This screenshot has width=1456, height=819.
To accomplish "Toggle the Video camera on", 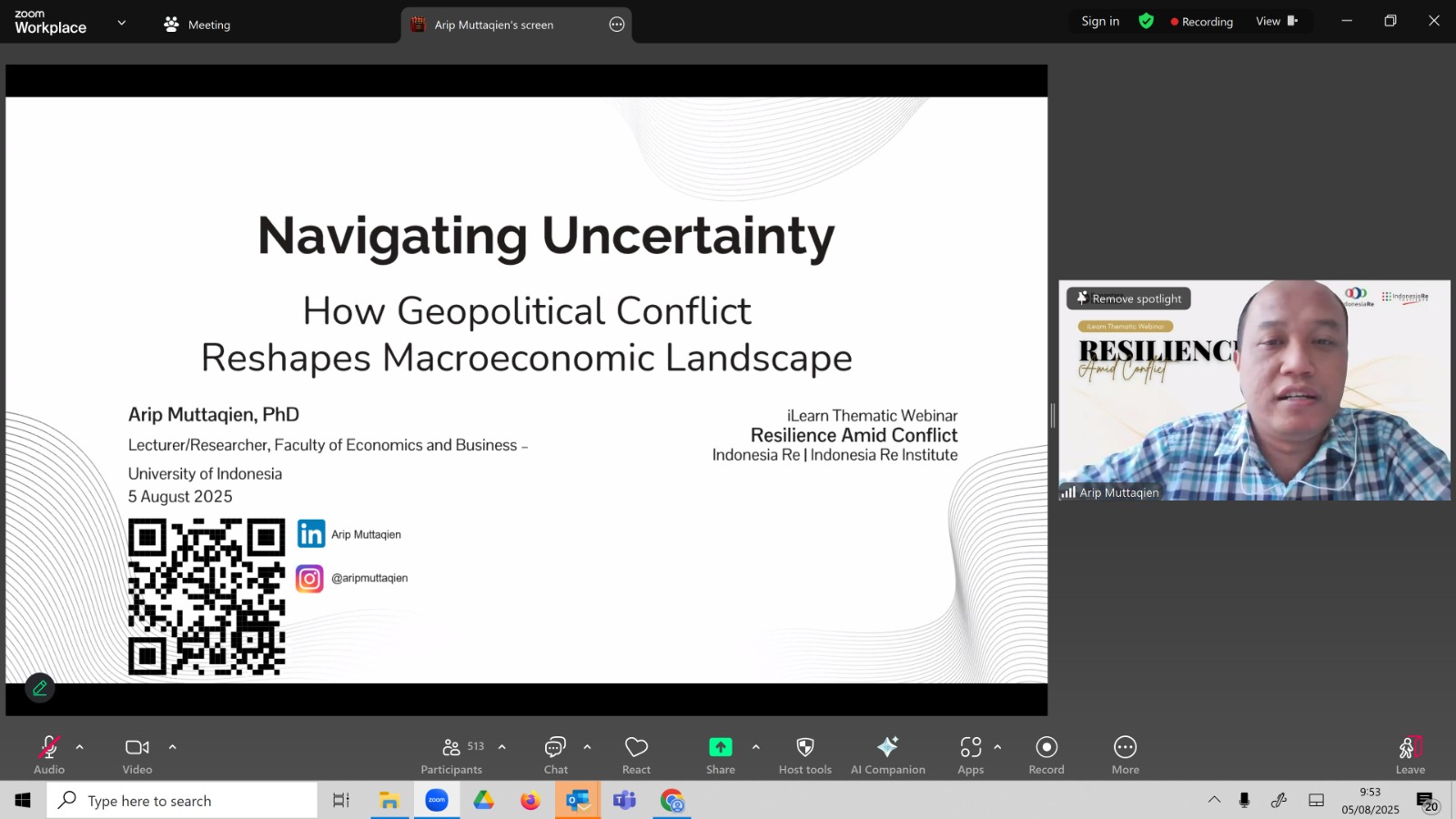I will point(137,747).
